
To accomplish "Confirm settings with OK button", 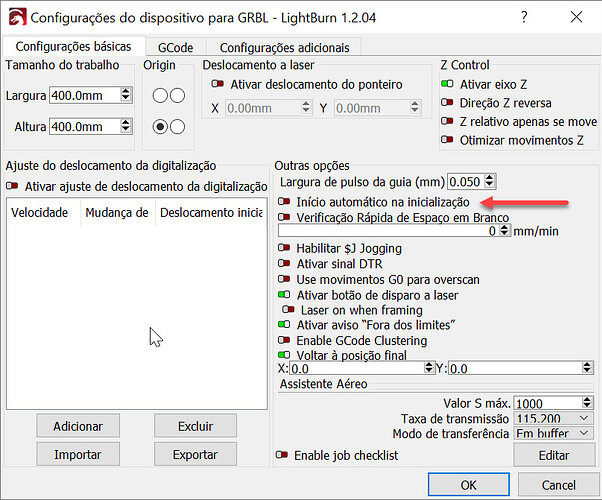I will click(x=469, y=485).
